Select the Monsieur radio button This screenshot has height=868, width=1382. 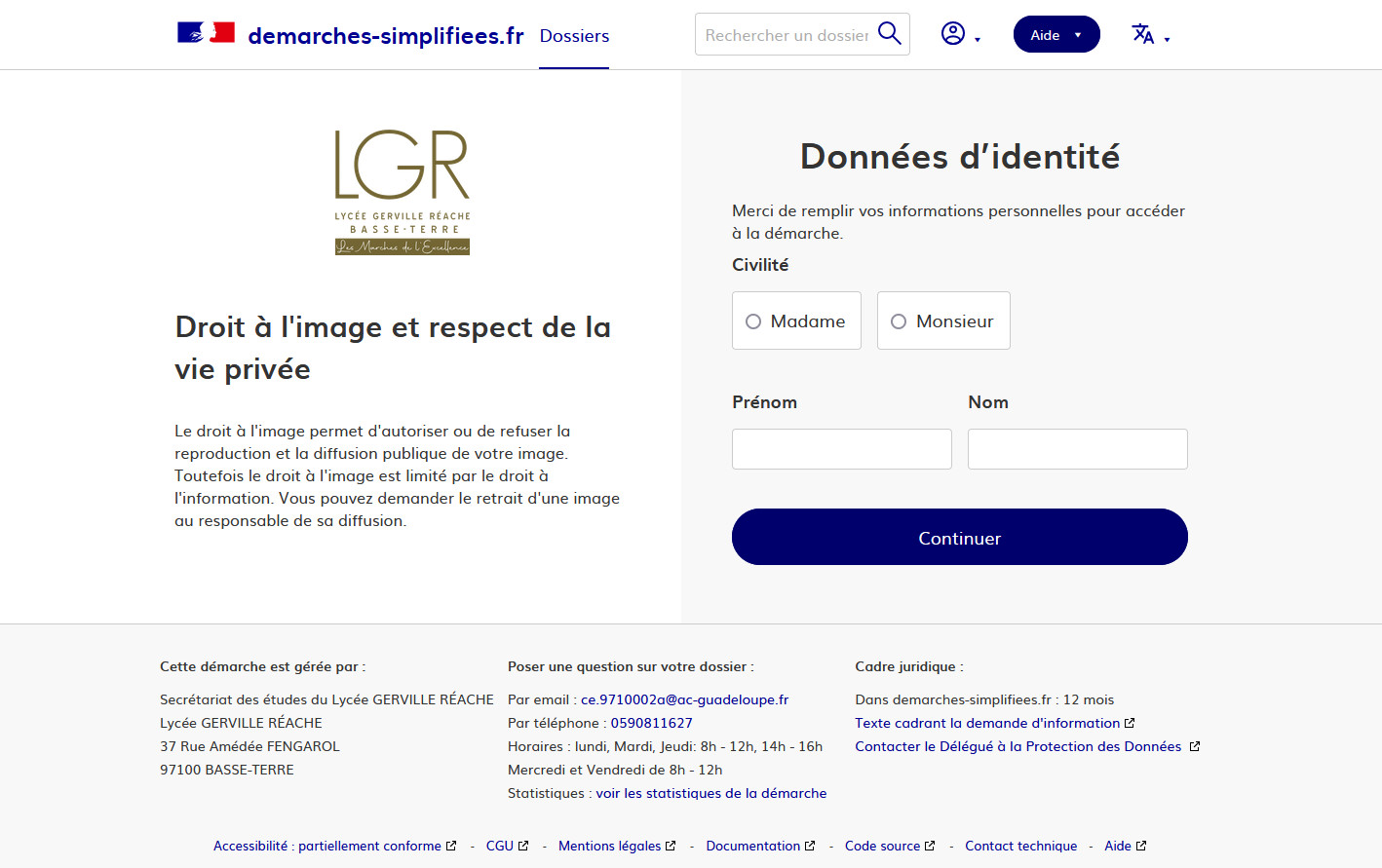coord(899,321)
